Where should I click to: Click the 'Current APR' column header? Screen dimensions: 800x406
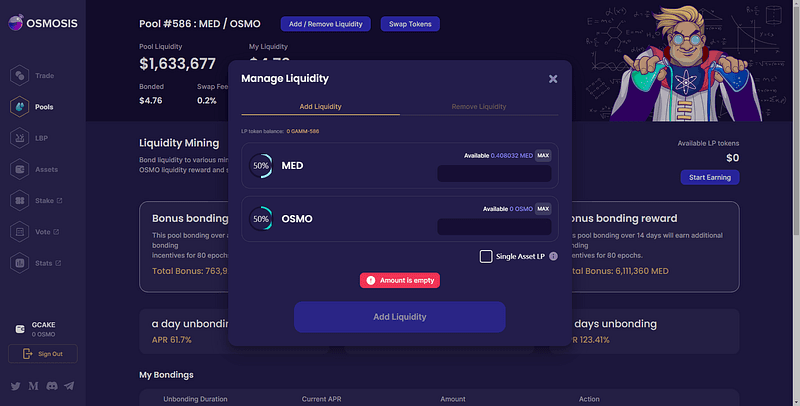click(x=321, y=399)
